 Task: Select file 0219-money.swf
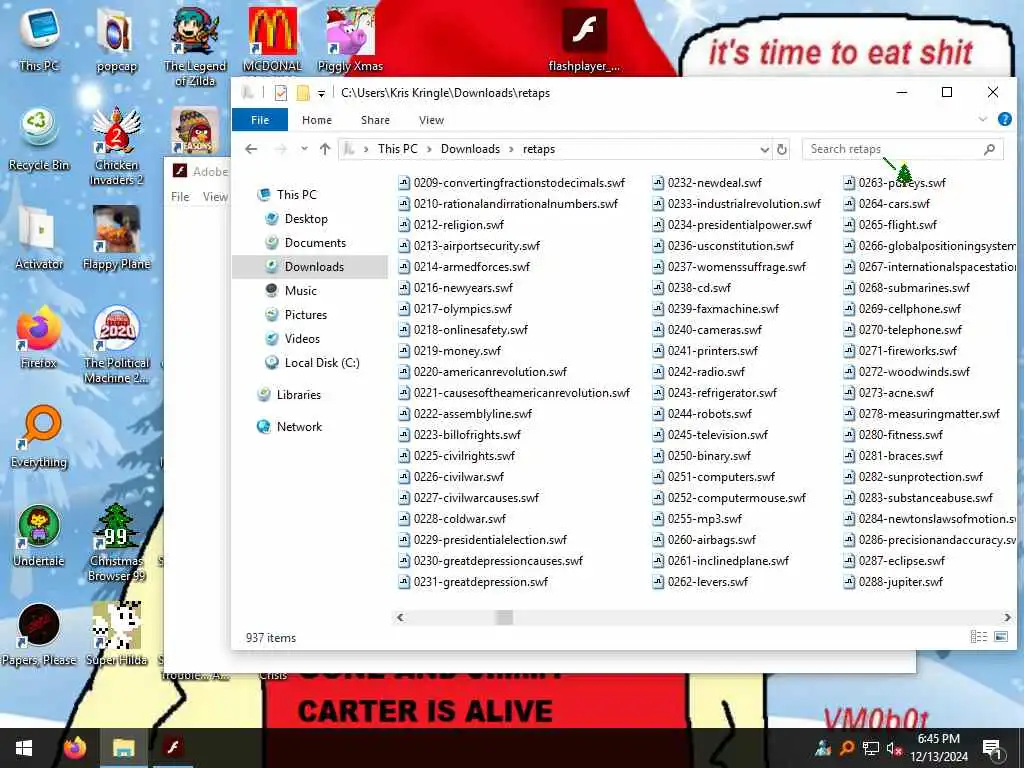pos(450,351)
